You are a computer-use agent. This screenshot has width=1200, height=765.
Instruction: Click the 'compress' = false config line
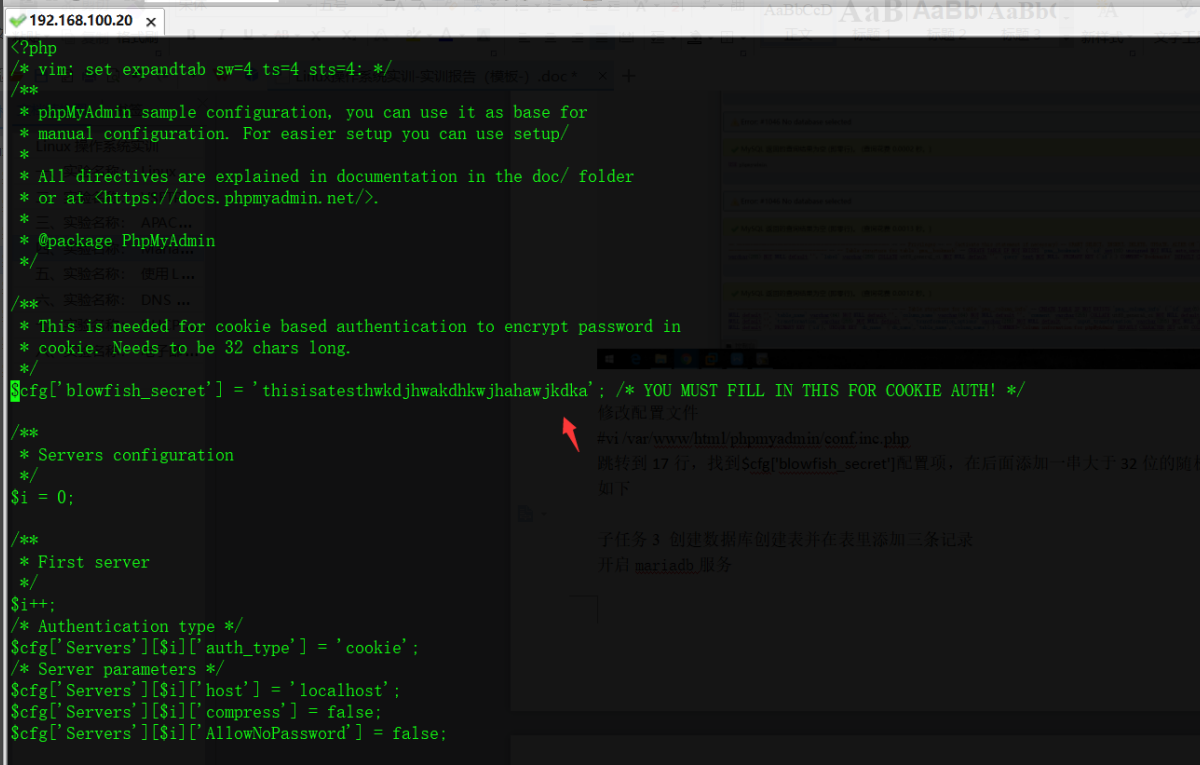196,712
